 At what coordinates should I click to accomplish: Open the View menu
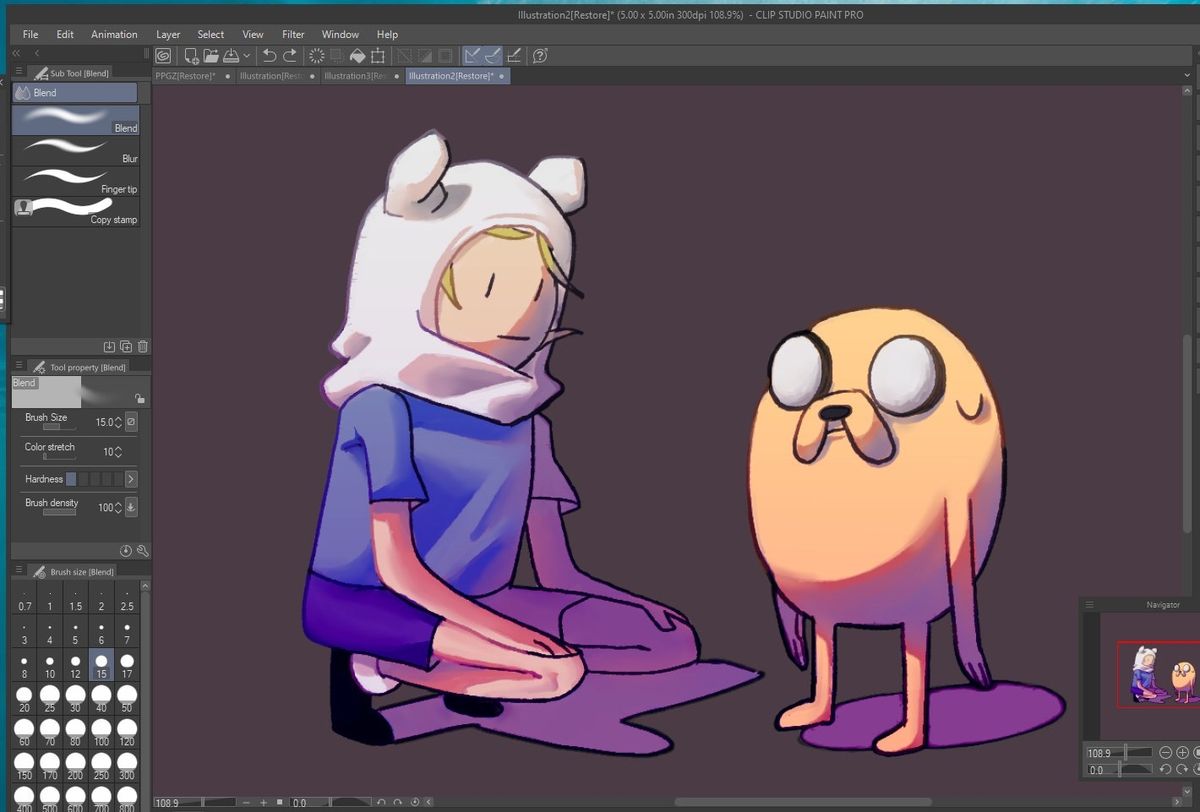(253, 34)
